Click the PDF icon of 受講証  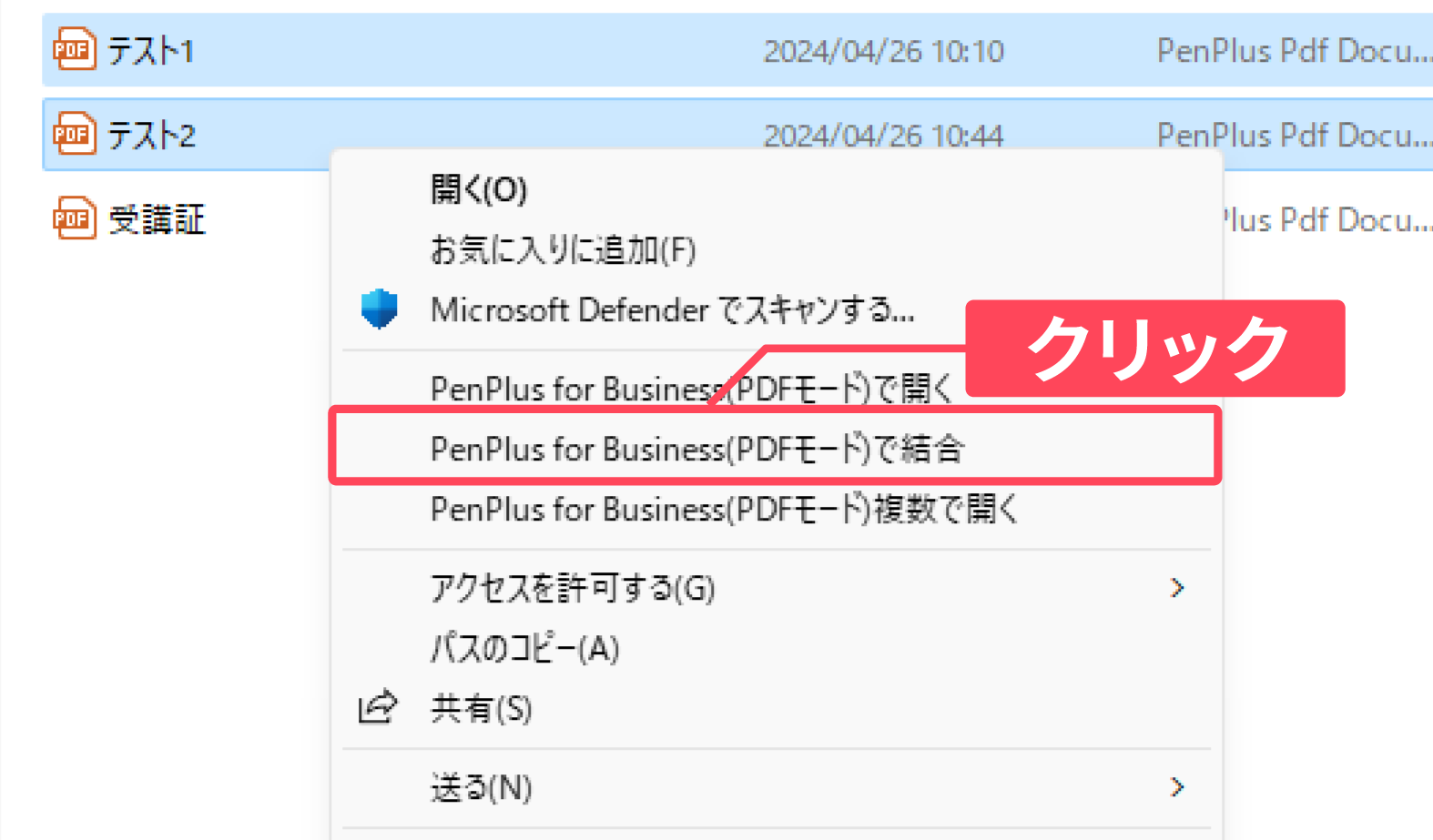point(74,218)
